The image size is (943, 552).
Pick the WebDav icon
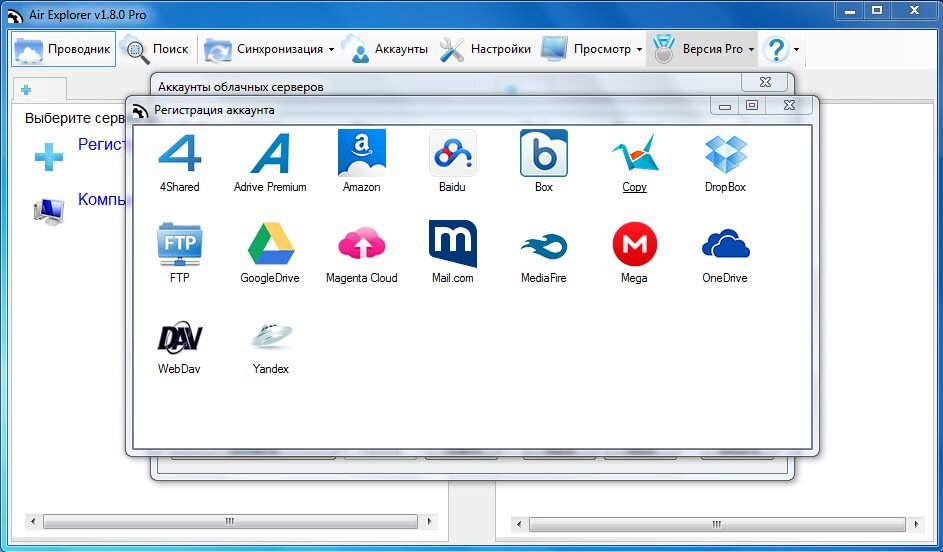coord(179,337)
